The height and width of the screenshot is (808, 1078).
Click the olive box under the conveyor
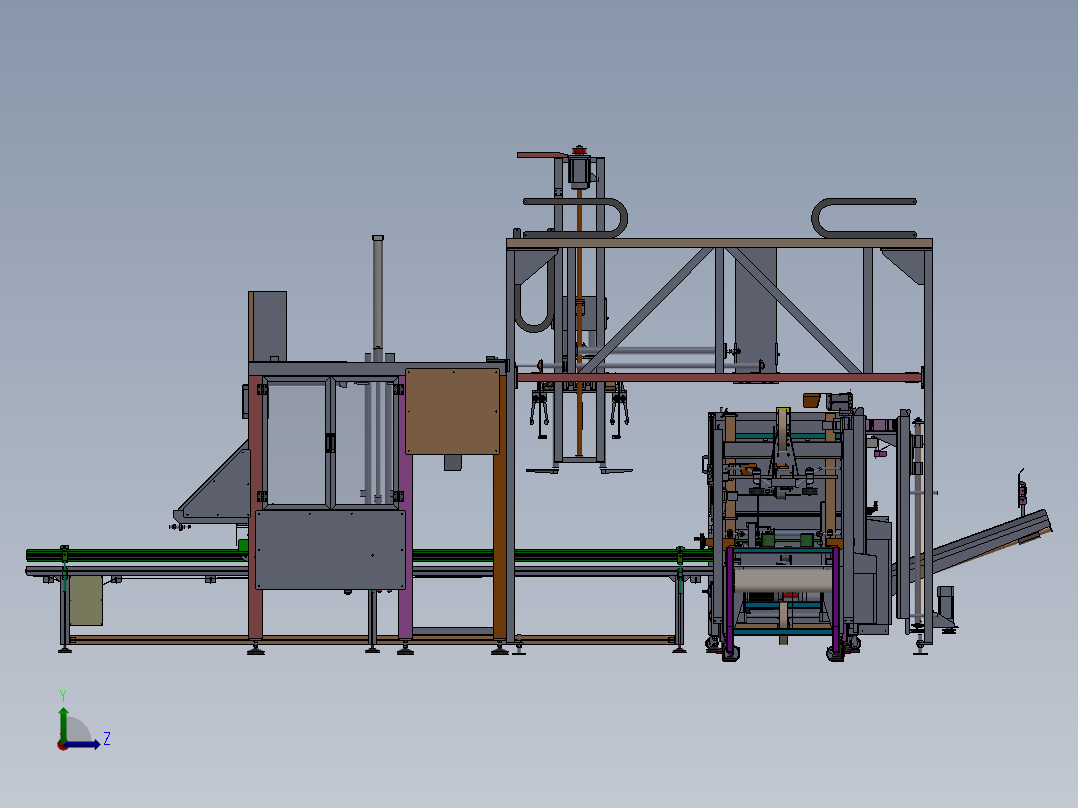tap(86, 600)
